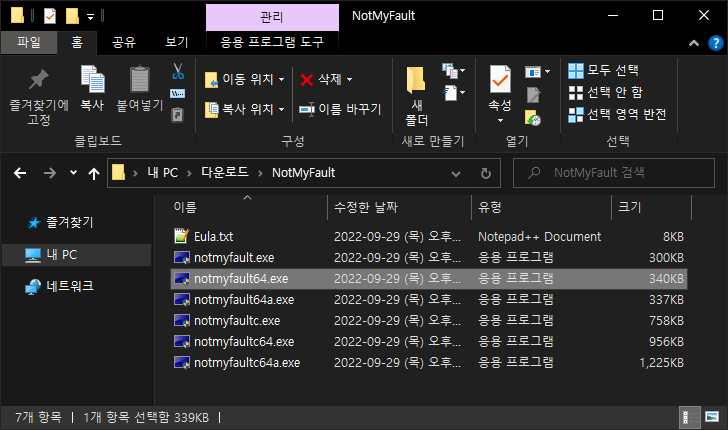Select the notmyfaultc64.exe file
The width and height of the screenshot is (728, 430).
point(429,341)
